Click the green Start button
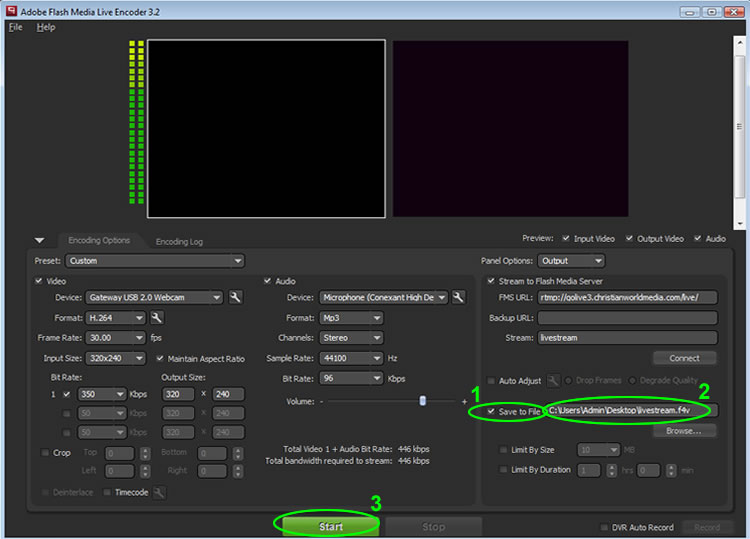750x539 pixels. (x=331, y=526)
